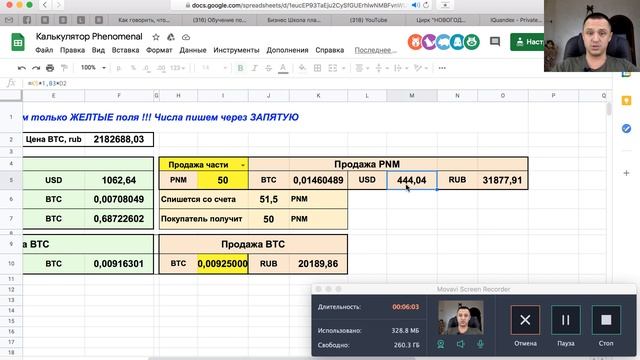The height and width of the screenshot is (360, 640).
Task: Star the Калькулятор Phenomenal document
Action: pos(156,37)
